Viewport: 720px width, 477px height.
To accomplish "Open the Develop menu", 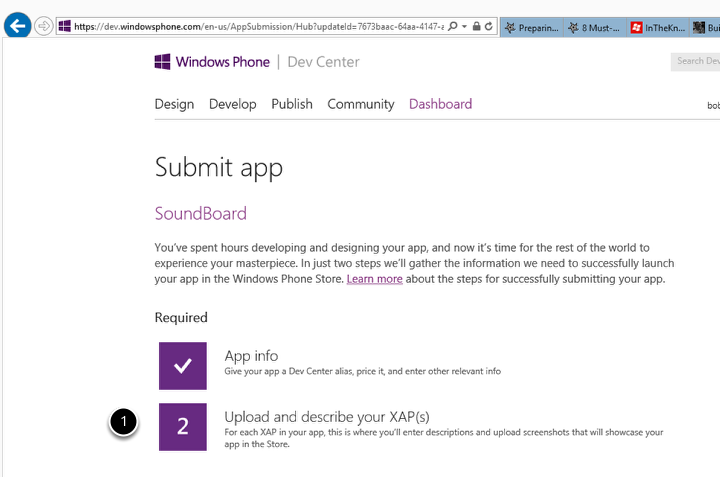I will coord(232,104).
